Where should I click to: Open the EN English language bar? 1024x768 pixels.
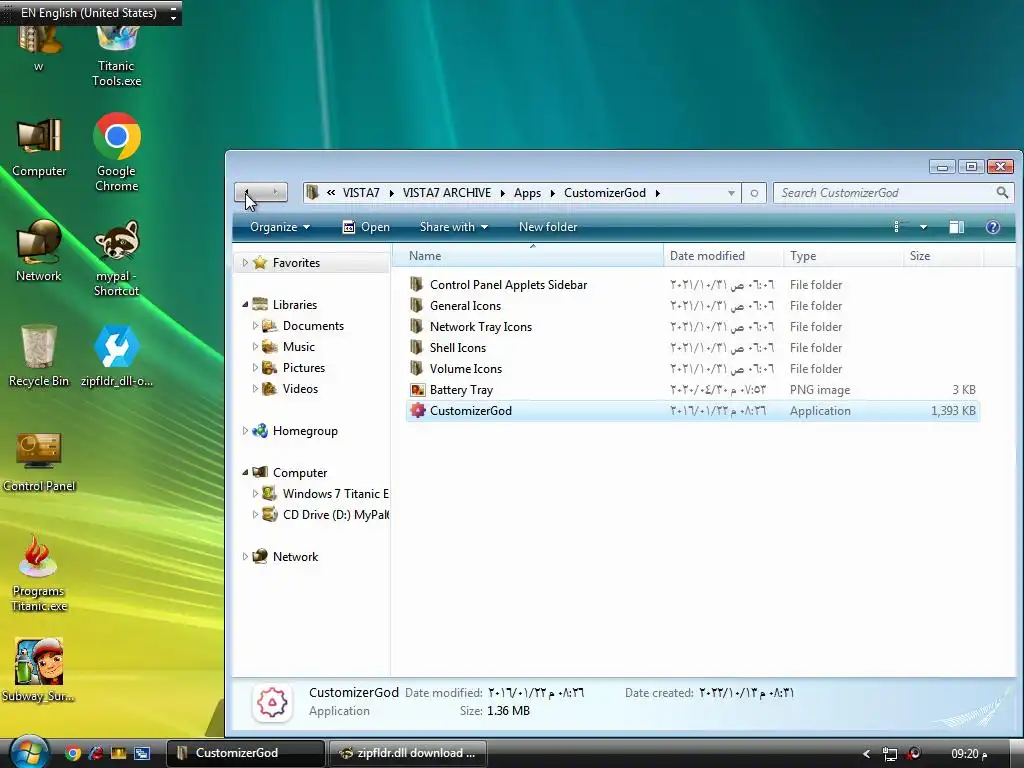[91, 13]
